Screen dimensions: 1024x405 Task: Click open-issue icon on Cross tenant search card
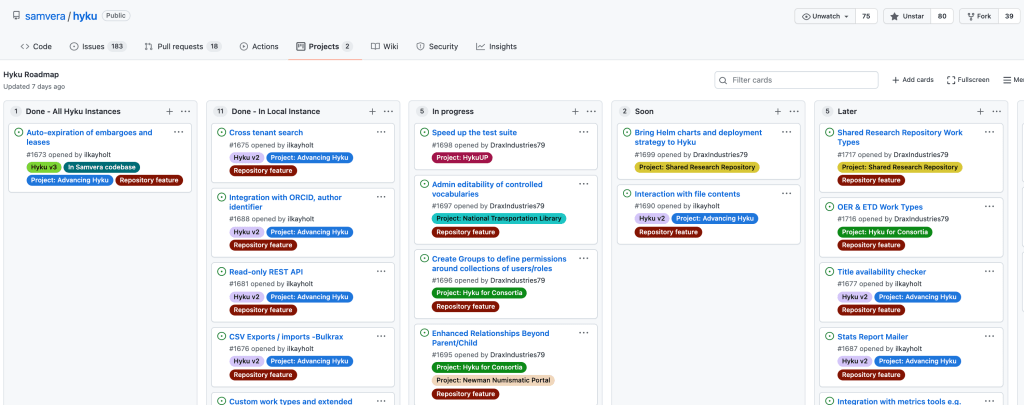pyautogui.click(x=221, y=133)
